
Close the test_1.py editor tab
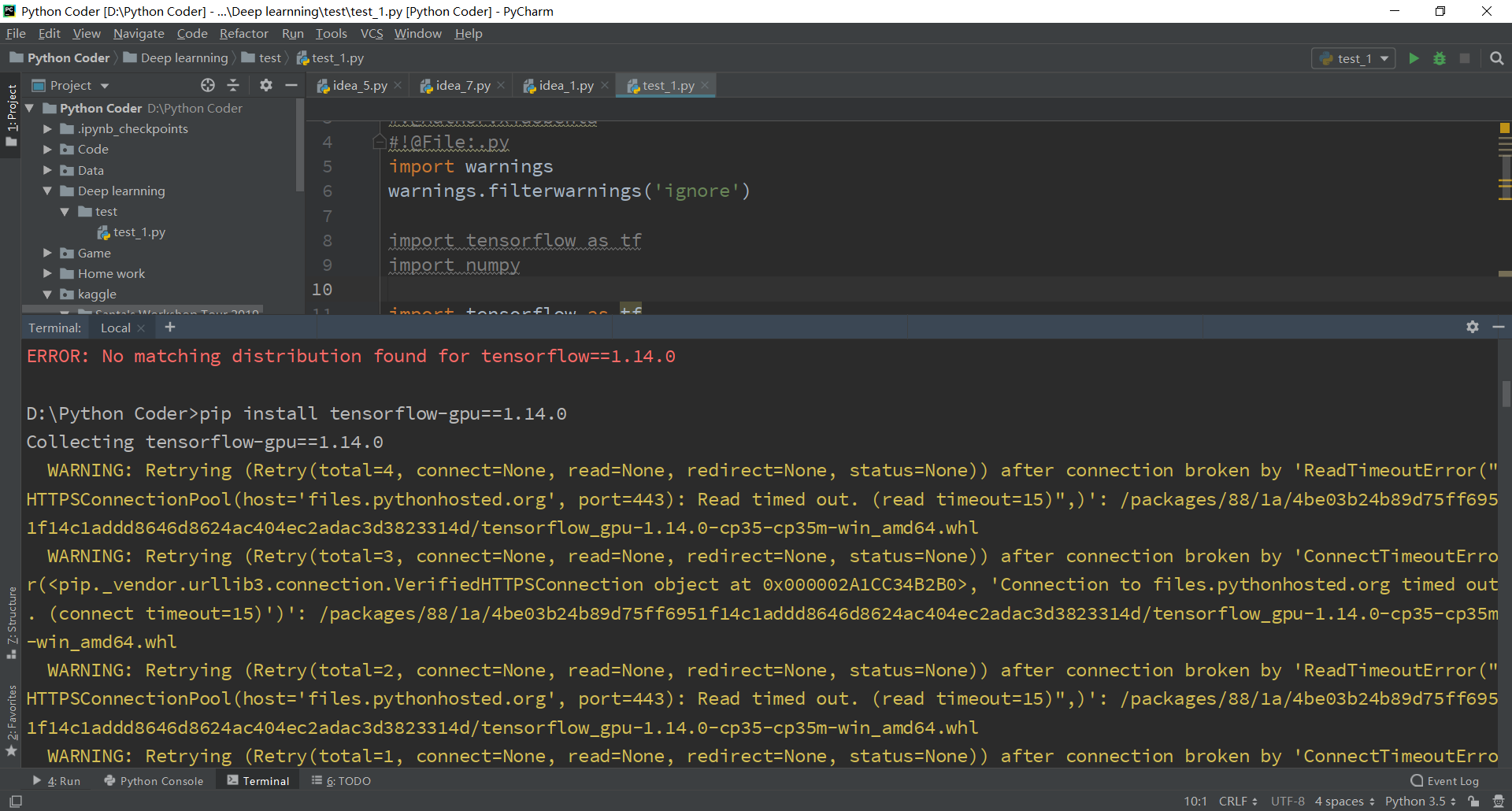tap(705, 85)
